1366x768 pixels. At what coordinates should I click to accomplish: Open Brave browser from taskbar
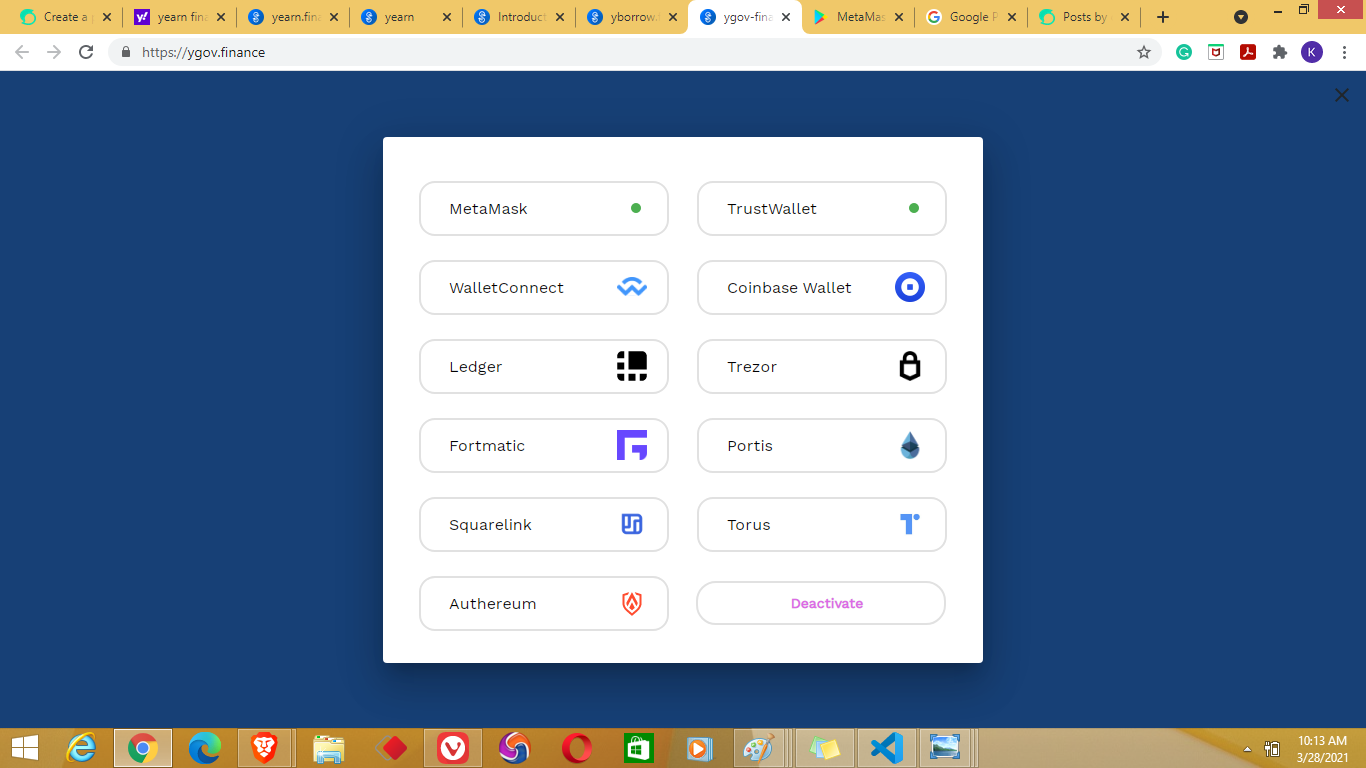coord(264,748)
